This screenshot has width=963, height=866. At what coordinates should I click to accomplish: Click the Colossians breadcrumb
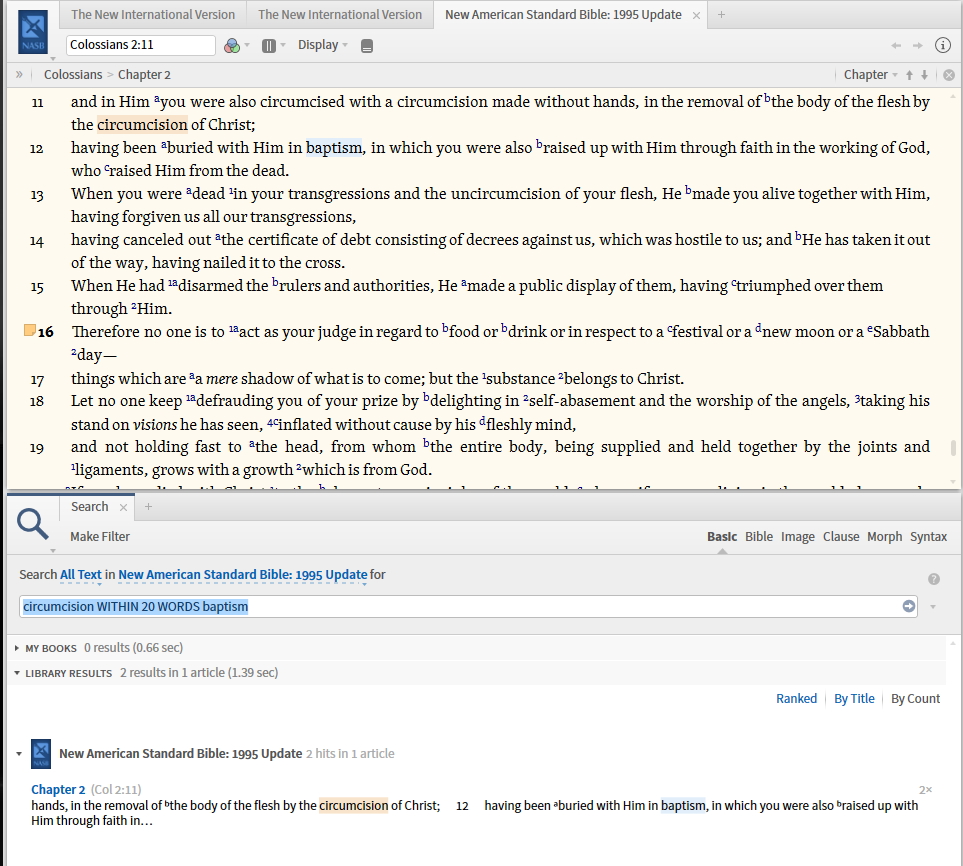(73, 74)
